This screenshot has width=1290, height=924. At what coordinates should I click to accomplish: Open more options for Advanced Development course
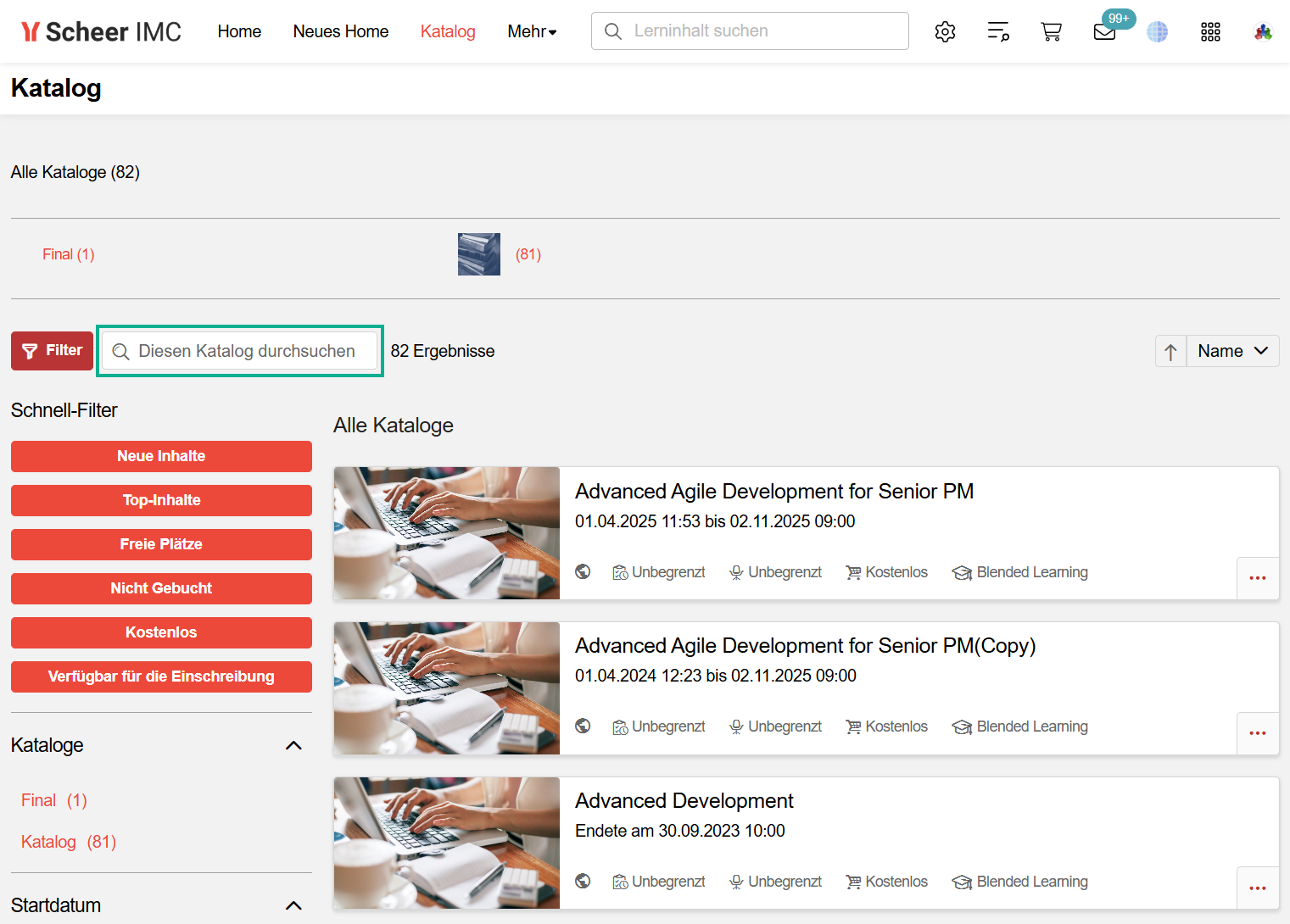click(1257, 888)
